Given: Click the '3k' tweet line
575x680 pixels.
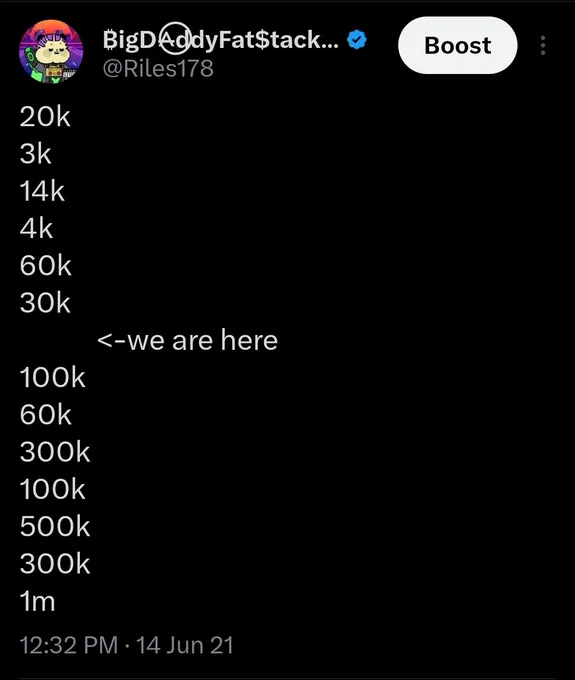Looking at the screenshot, I should [35, 154].
